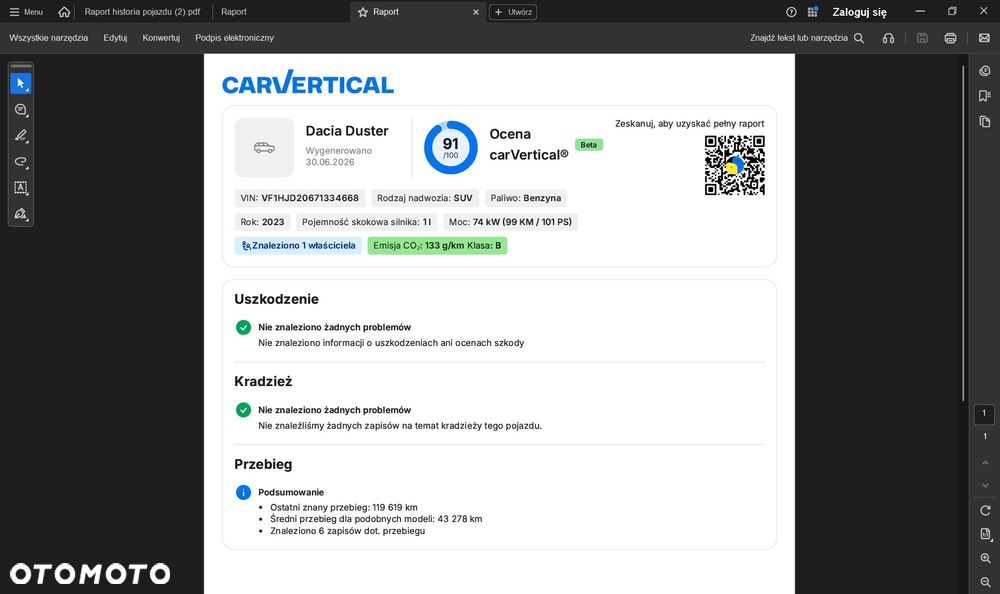Click Dacia Duster title text
This screenshot has height=594, width=1000.
coord(347,131)
